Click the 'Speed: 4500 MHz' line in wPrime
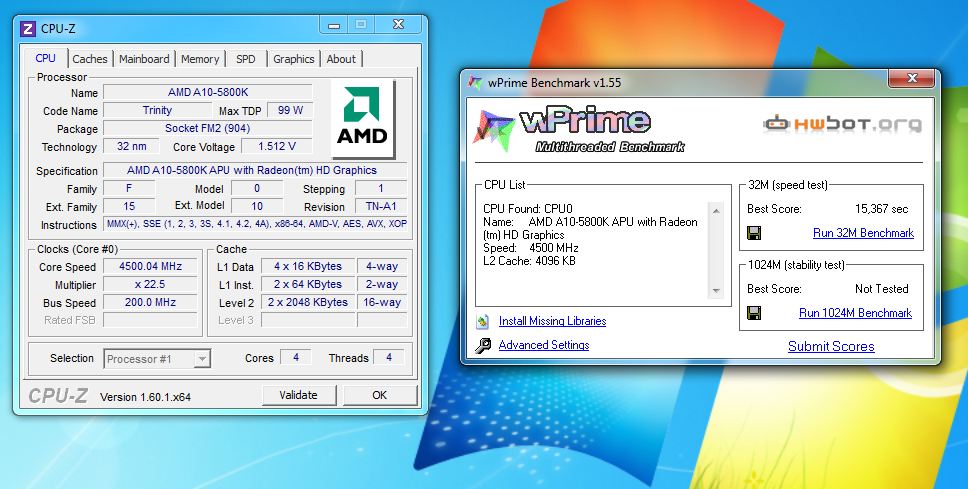The width and height of the screenshot is (968, 489). coord(531,248)
